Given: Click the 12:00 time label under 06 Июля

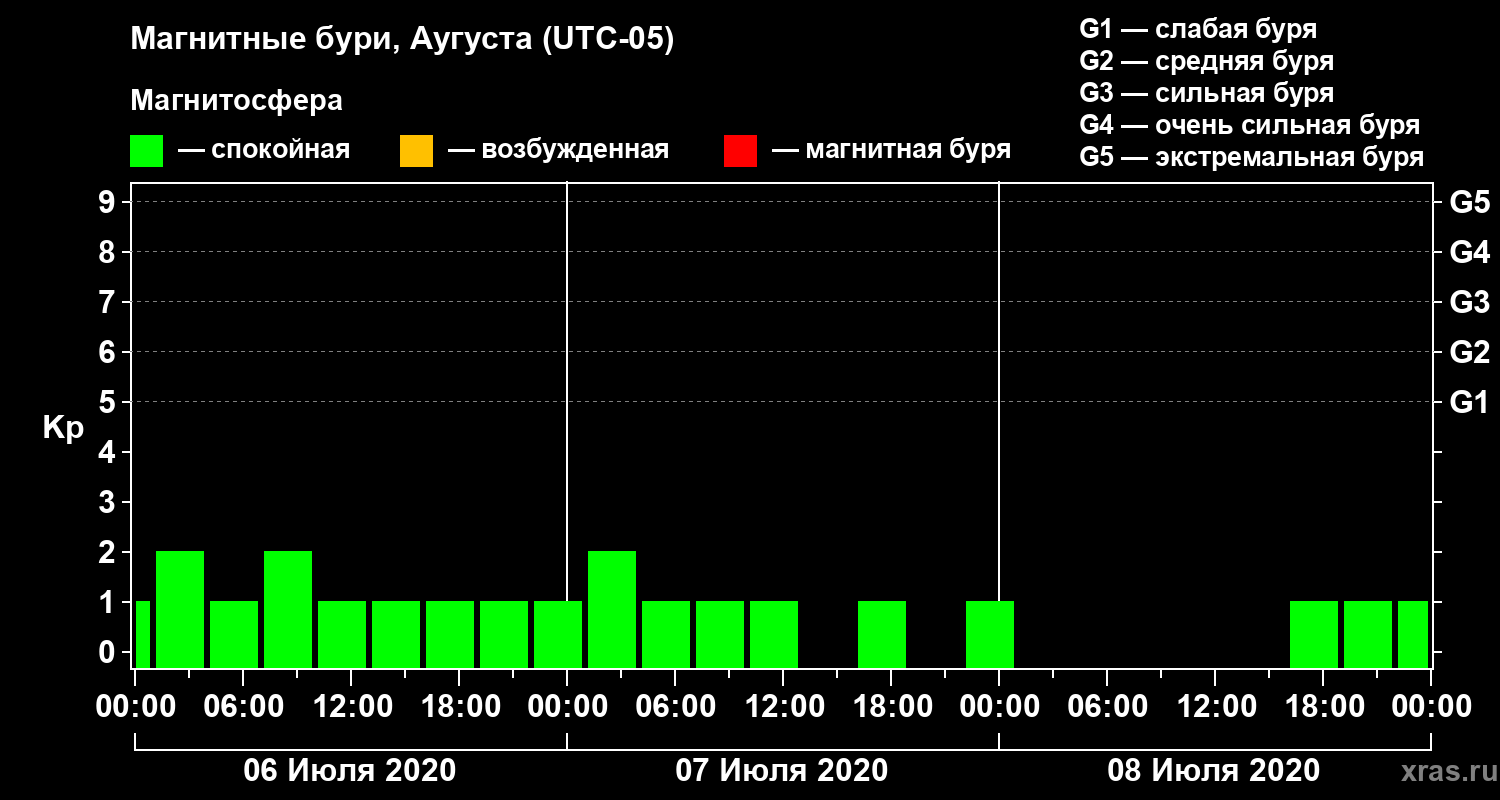Looking at the screenshot, I should click(351, 706).
